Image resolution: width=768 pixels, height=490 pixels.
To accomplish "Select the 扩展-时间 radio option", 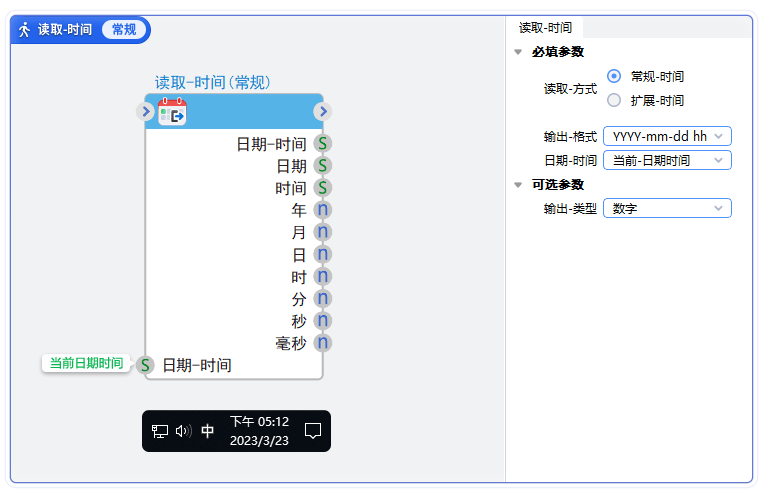I will (x=614, y=100).
